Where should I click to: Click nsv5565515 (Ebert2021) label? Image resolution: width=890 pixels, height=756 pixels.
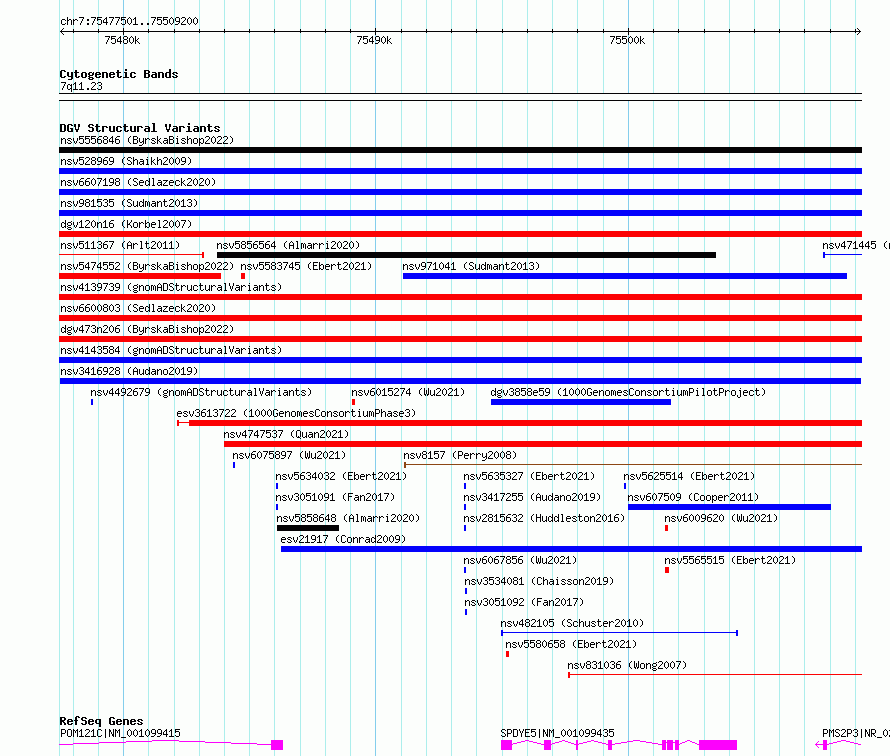point(730,560)
